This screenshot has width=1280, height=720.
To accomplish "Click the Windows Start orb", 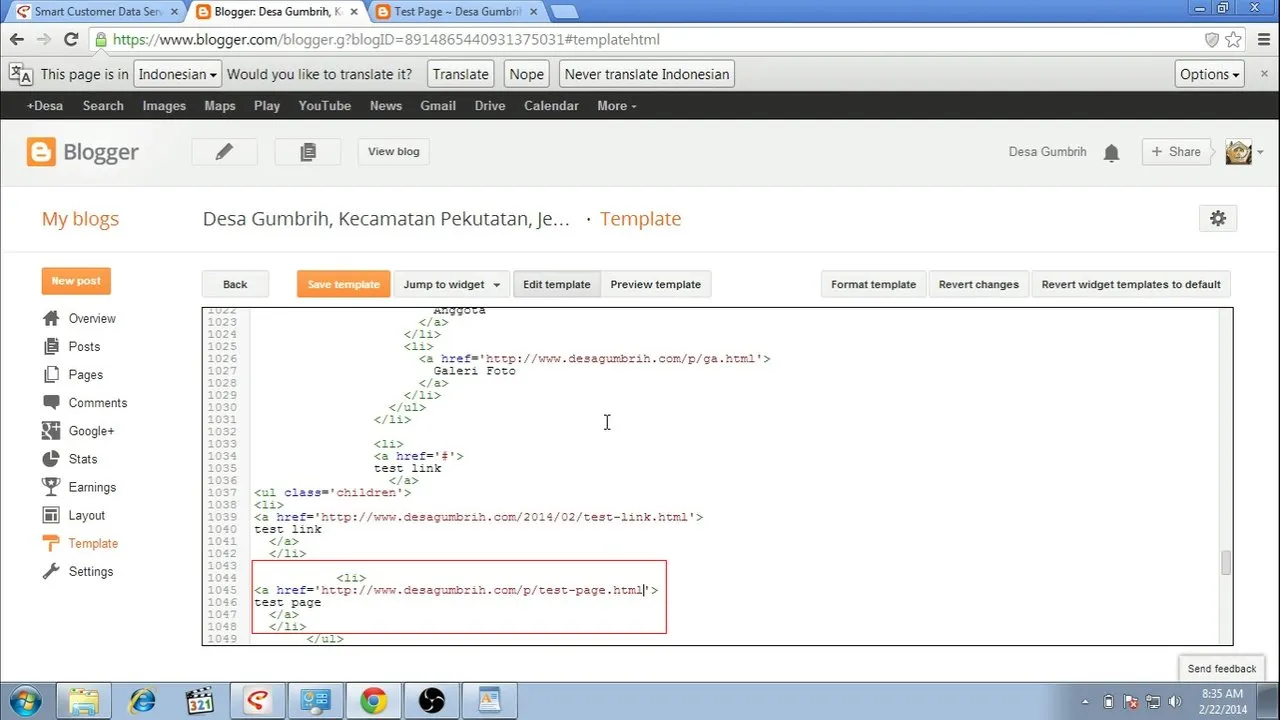I will (x=24, y=699).
